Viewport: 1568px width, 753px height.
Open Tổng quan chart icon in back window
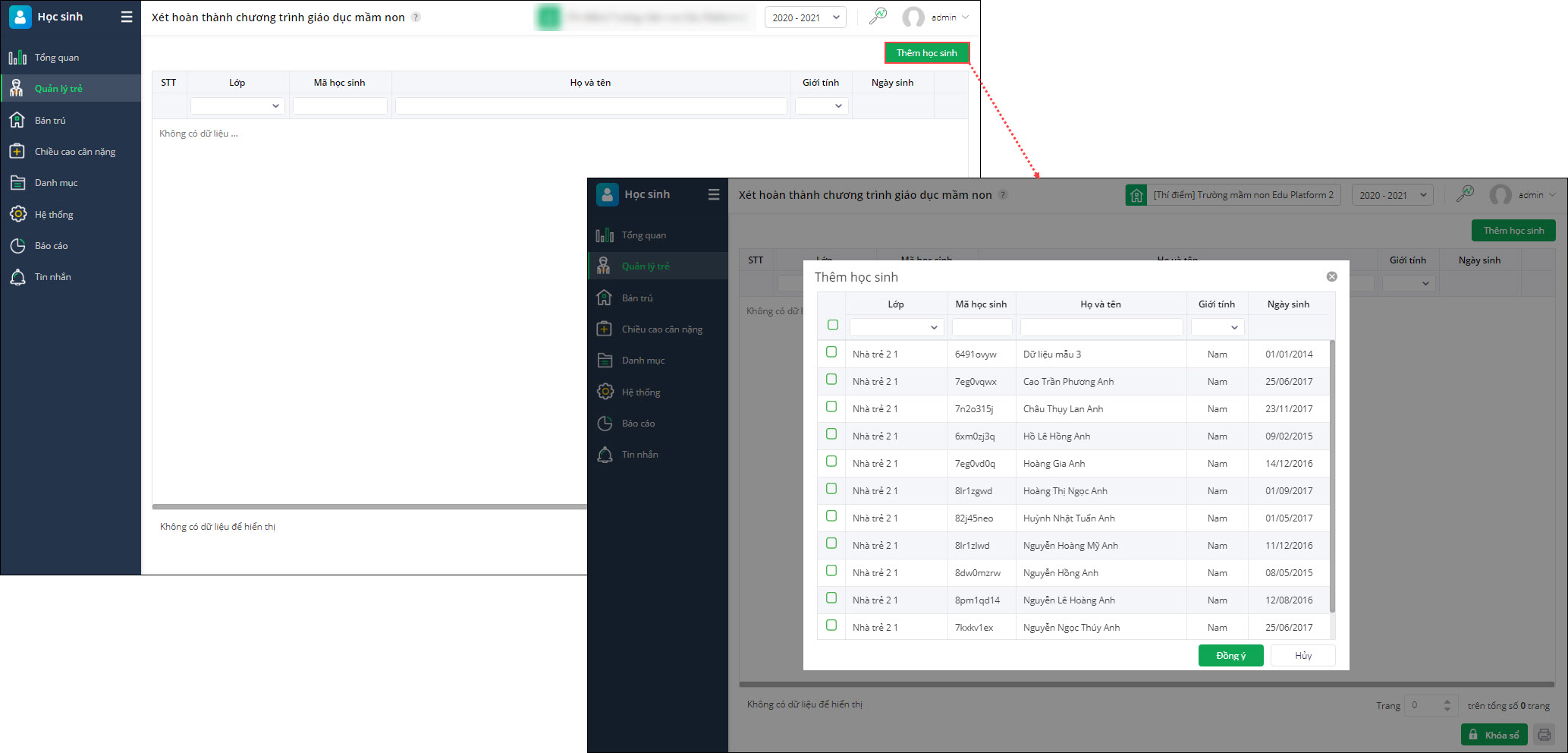point(17,58)
